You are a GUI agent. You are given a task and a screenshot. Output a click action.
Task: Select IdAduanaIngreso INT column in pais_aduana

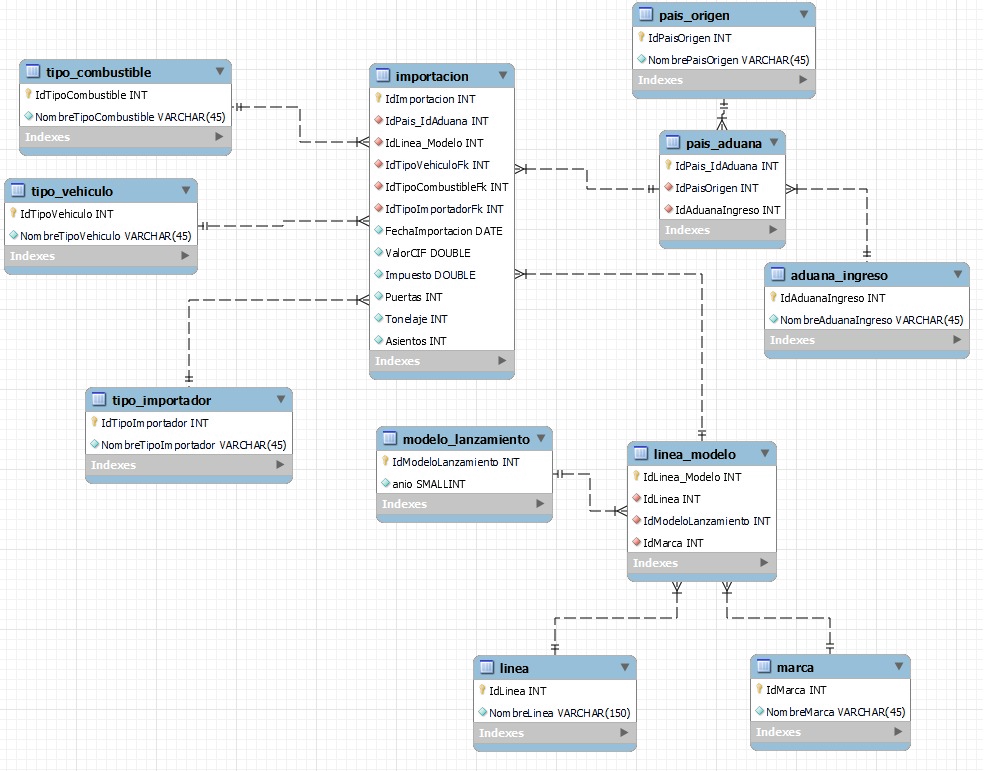727,210
